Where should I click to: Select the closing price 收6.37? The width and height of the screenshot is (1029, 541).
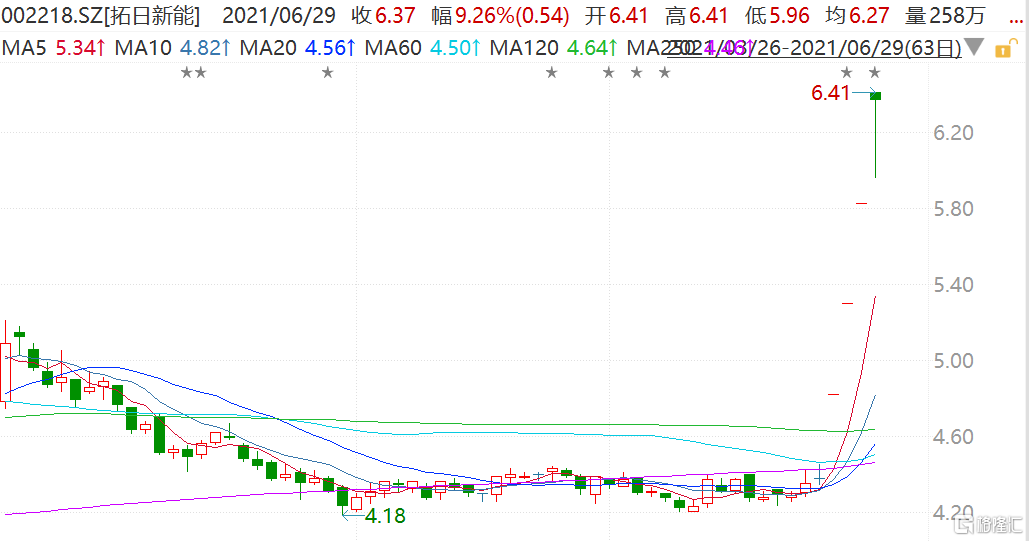[x=383, y=15]
